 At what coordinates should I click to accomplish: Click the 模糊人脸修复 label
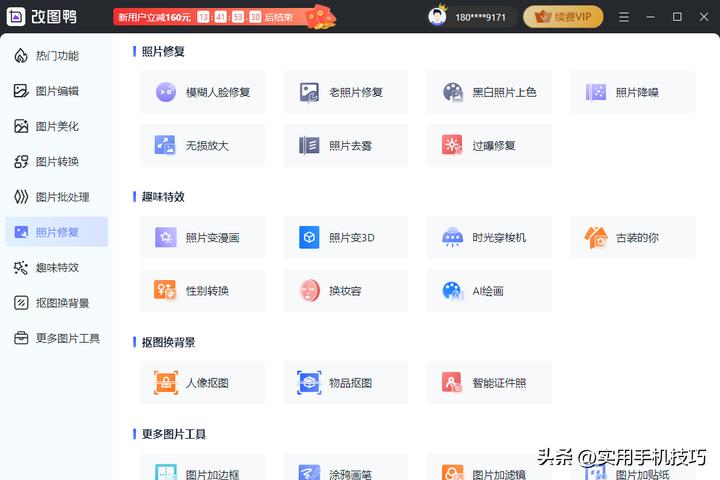[x=218, y=92]
